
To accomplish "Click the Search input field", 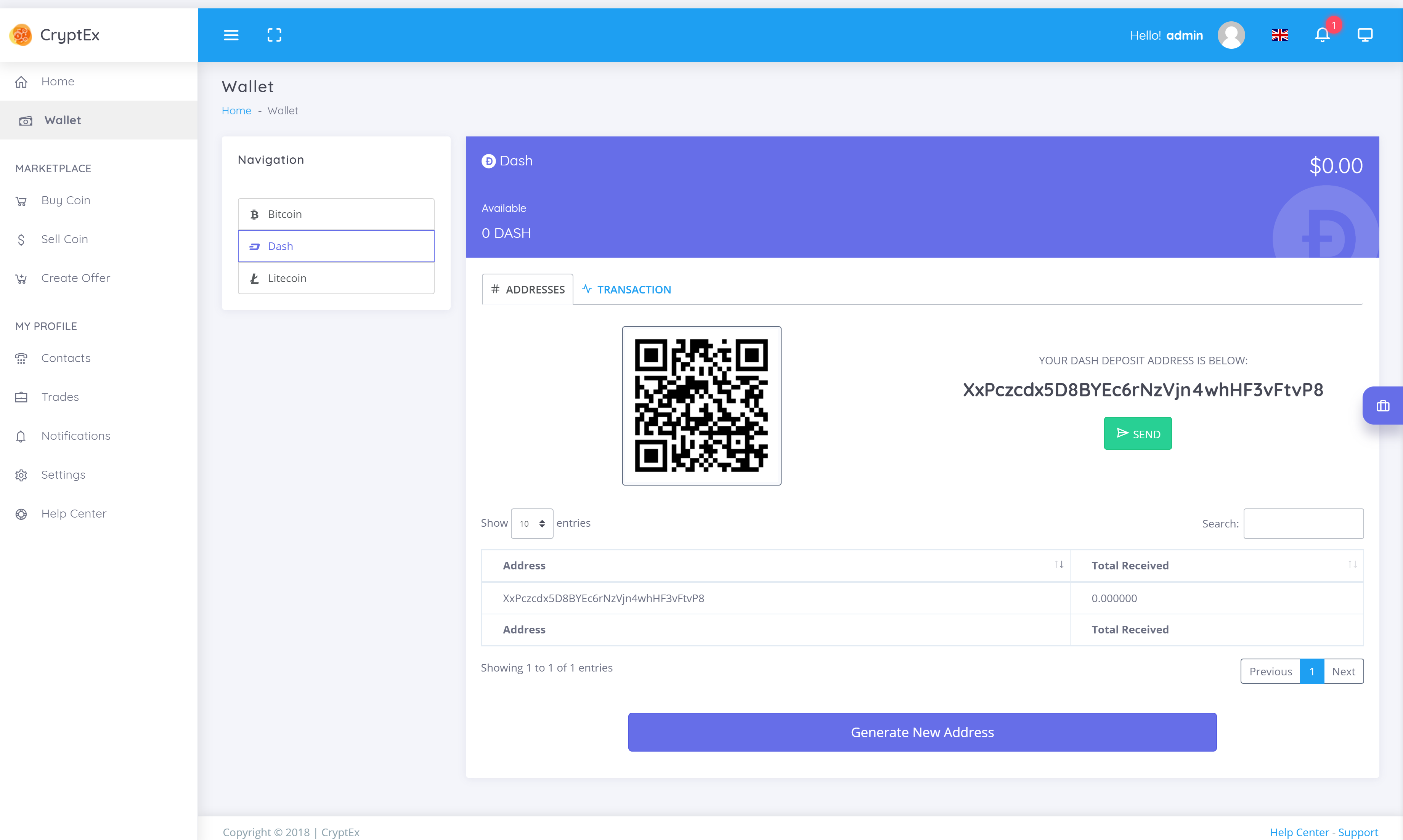I will click(x=1303, y=523).
